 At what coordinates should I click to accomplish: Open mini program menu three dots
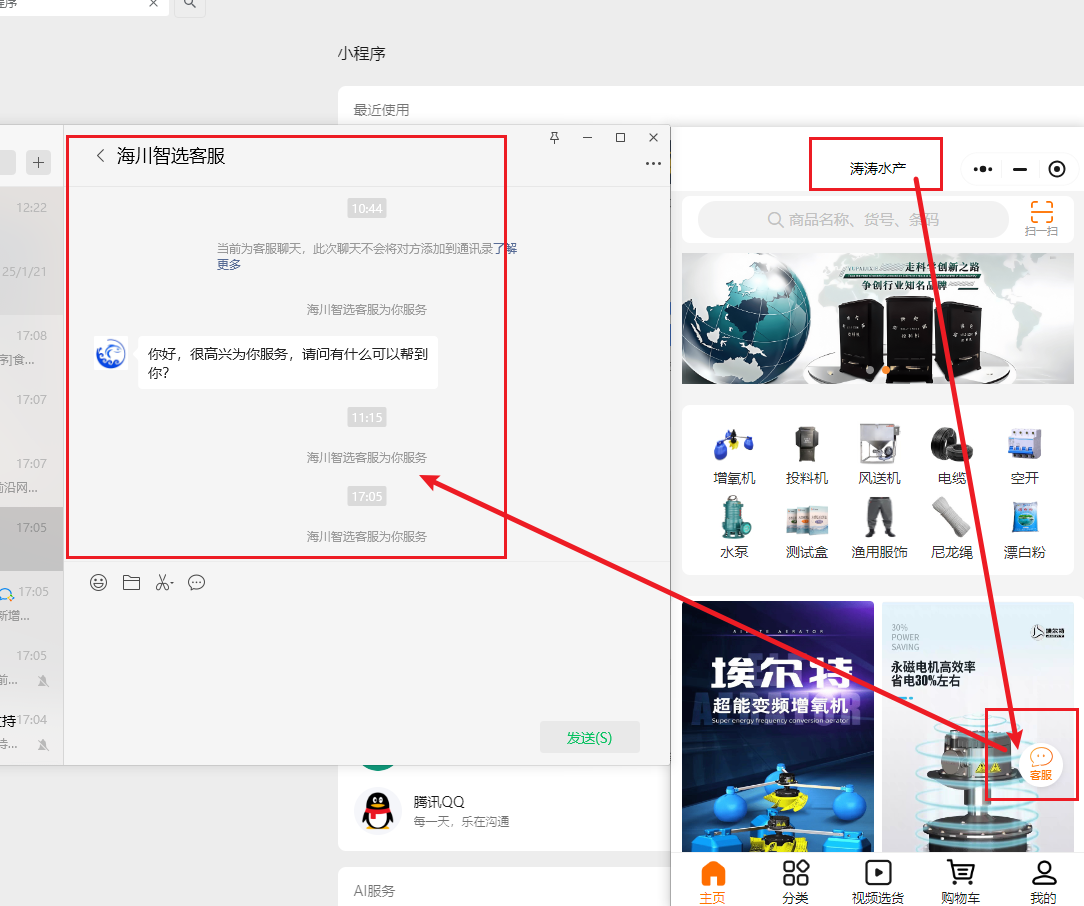(x=983, y=169)
